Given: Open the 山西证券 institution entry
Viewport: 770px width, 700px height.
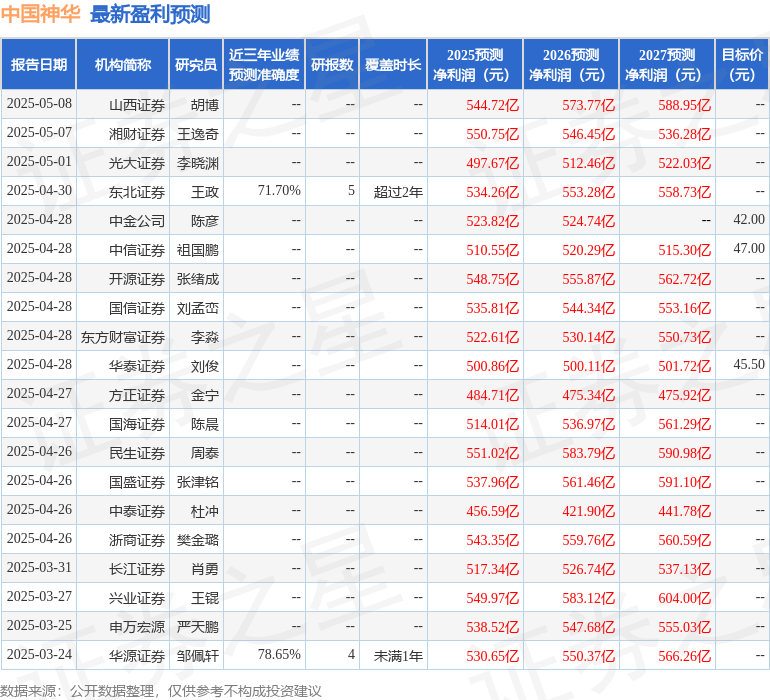Looking at the screenshot, I should point(137,104).
